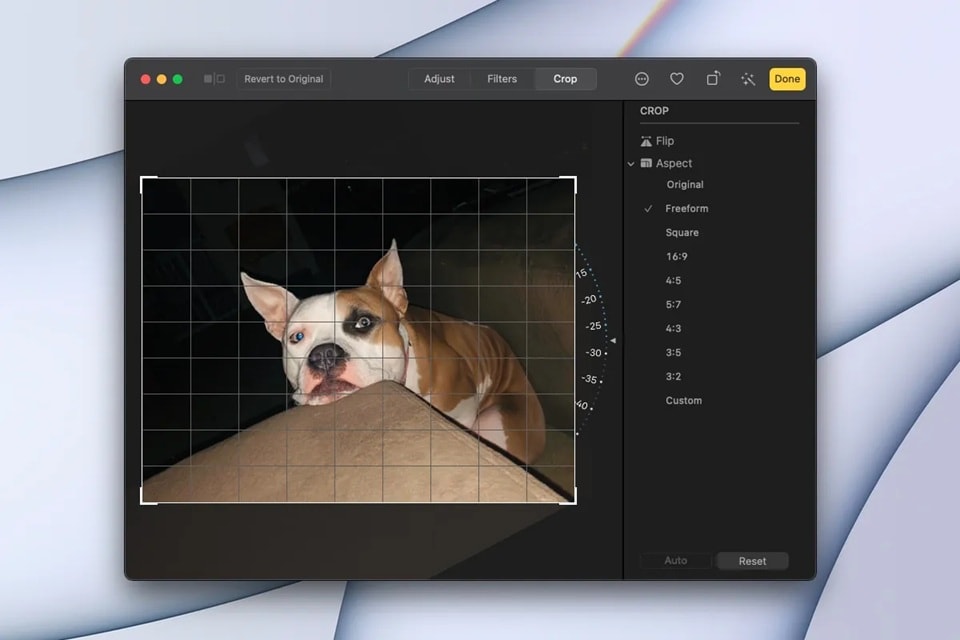Click the yellow minimize window button
This screenshot has width=960, height=640.
pos(162,79)
